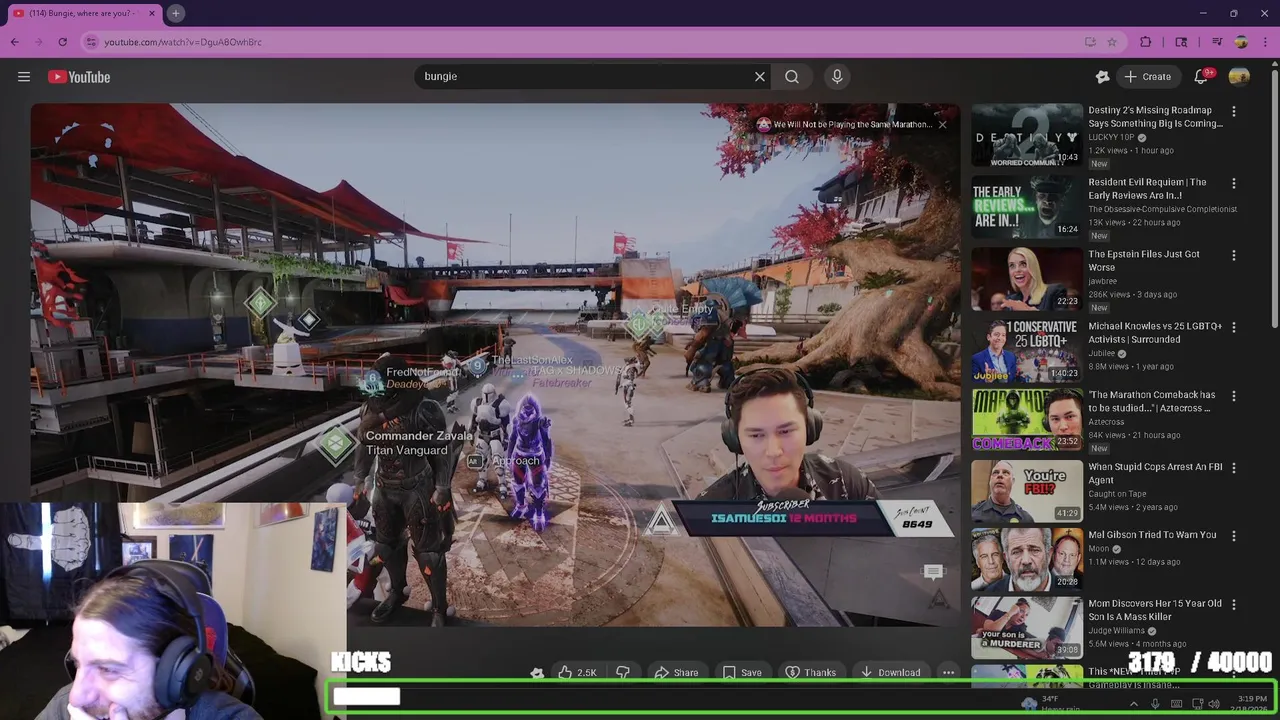The width and height of the screenshot is (1280, 720).
Task: View site information icon in address bar
Action: (92, 42)
